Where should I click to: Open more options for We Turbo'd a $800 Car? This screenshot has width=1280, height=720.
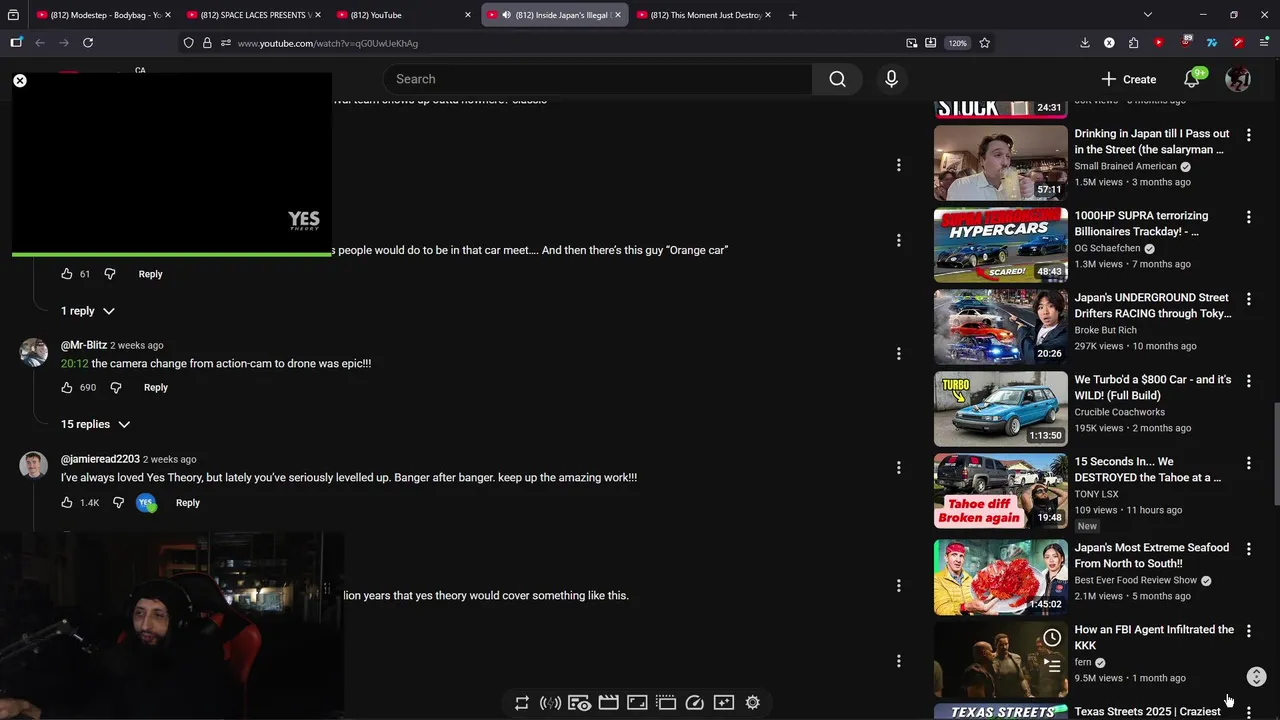[1248, 381]
